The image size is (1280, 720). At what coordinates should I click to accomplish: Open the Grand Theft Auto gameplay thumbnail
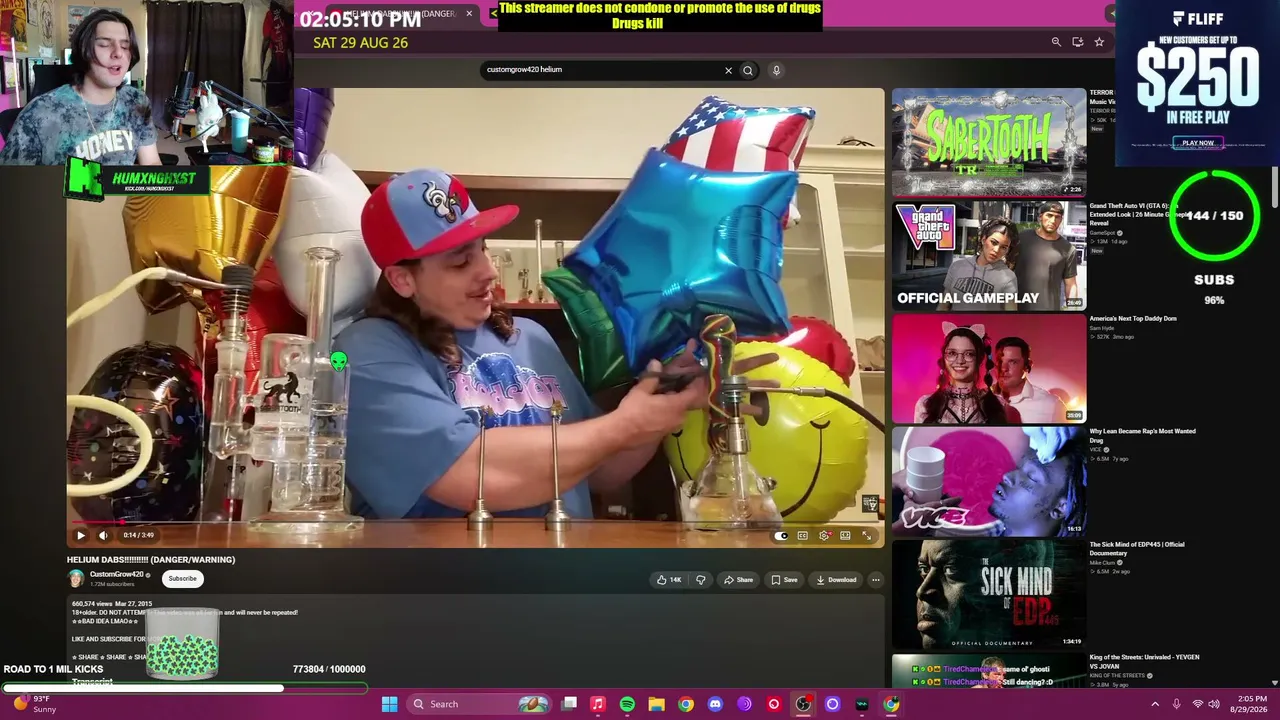click(988, 256)
